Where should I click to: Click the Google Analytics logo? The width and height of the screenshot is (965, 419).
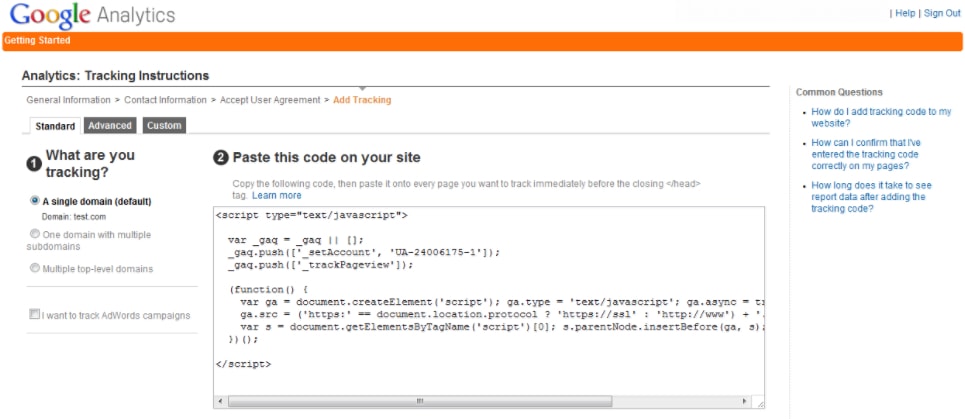(92, 15)
